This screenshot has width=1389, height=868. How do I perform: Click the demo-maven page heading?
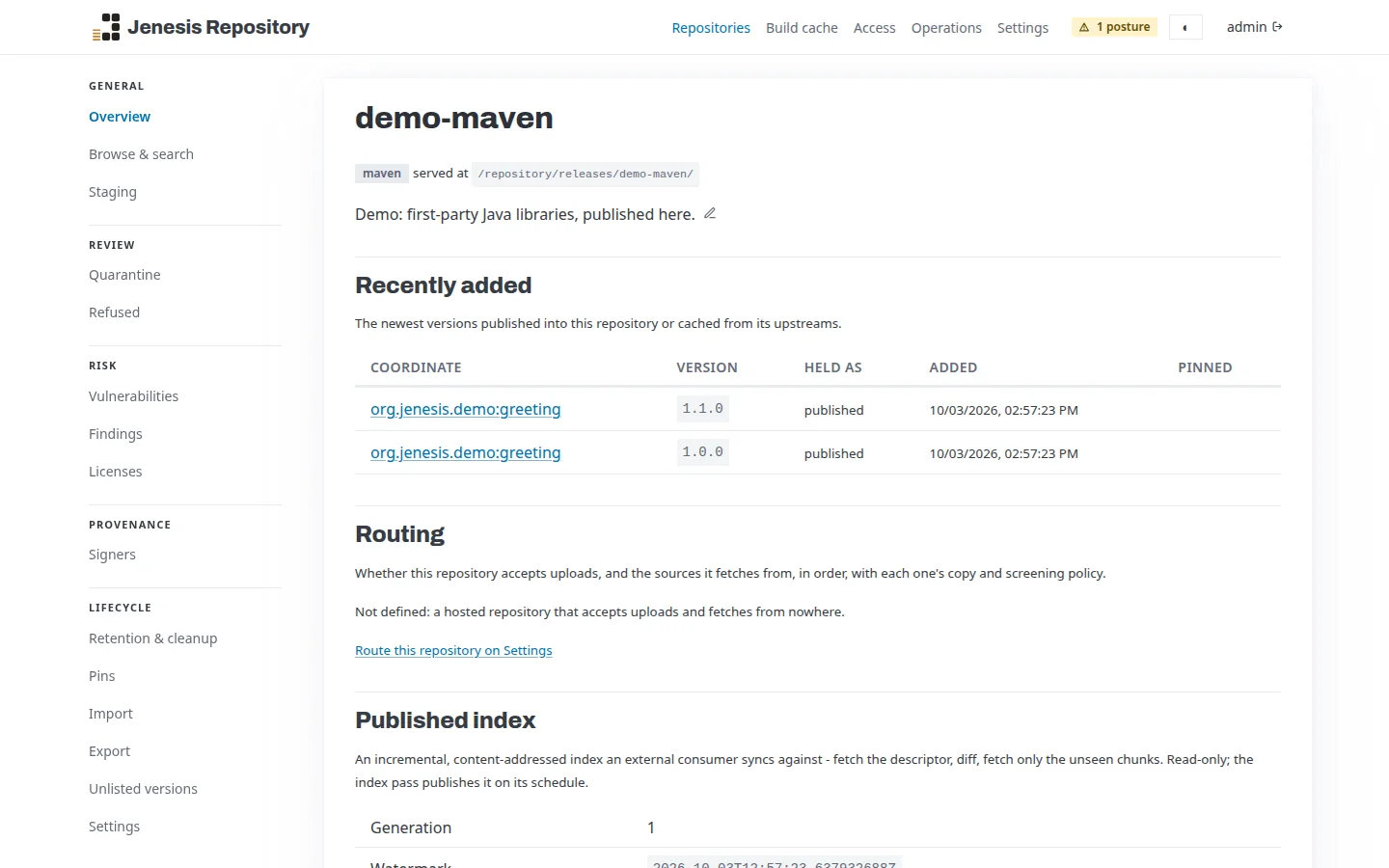[x=454, y=118]
